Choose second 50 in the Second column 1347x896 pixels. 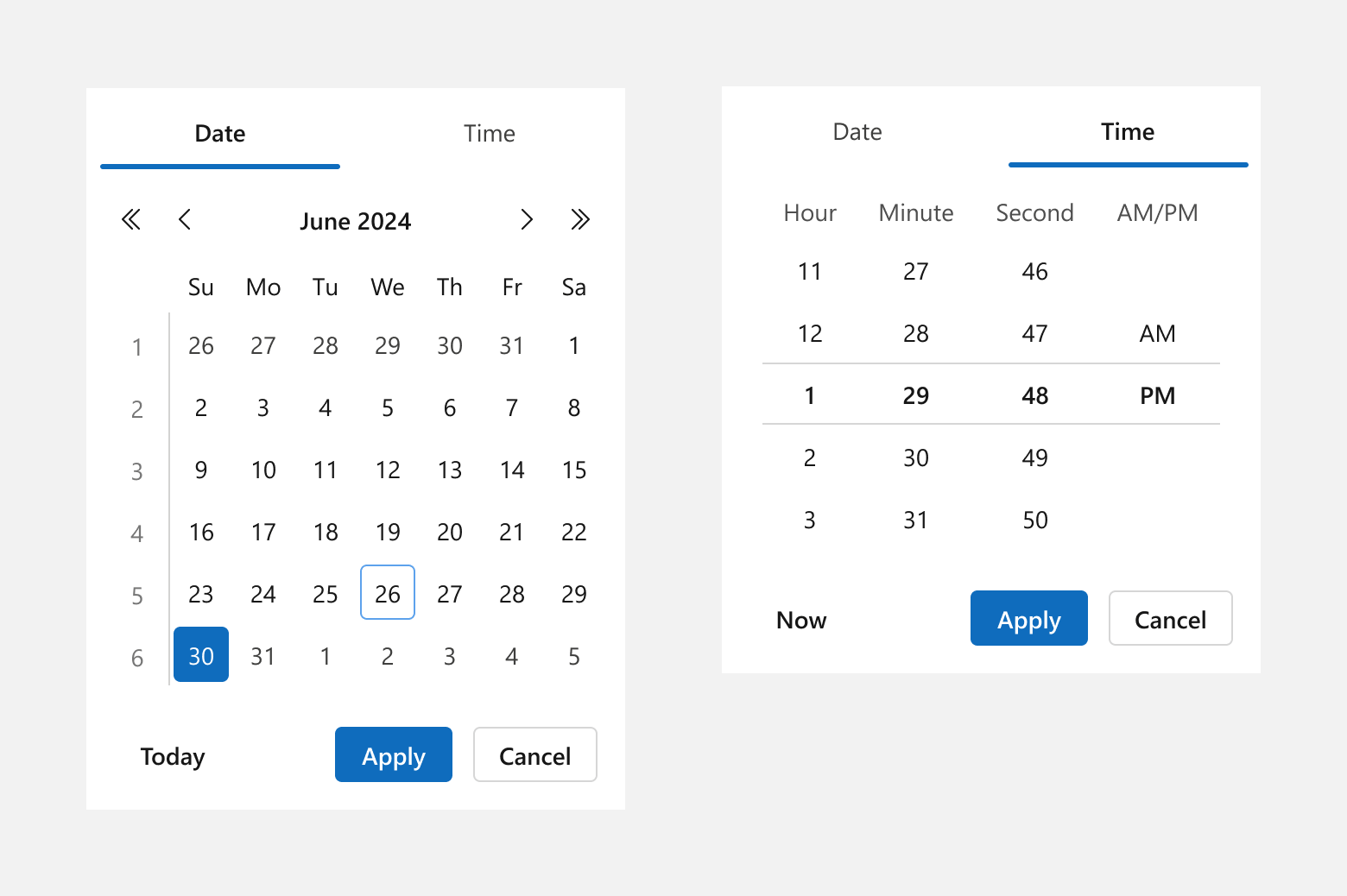pos(1034,520)
